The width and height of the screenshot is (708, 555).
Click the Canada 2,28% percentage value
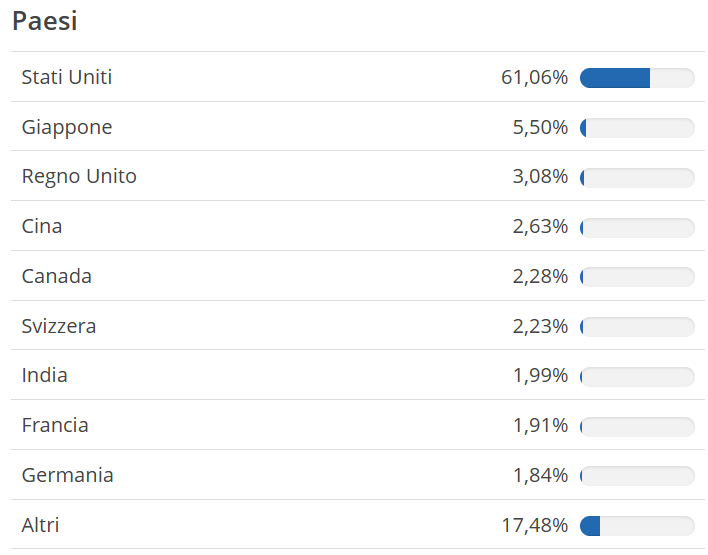(540, 276)
